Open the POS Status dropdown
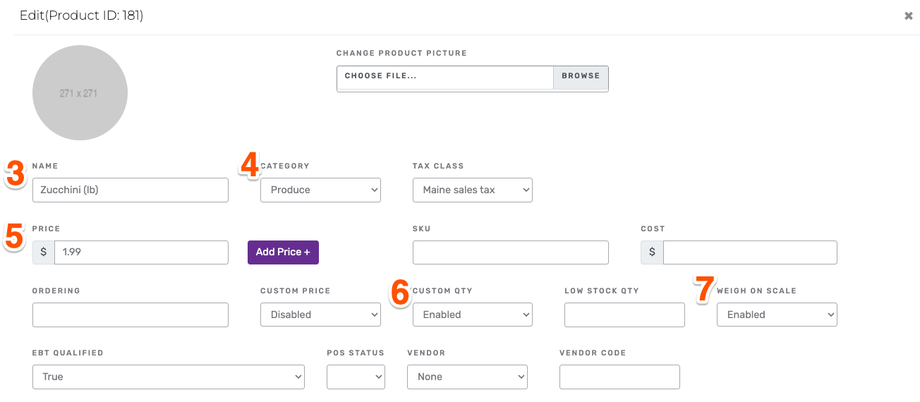920x402 pixels. pos(355,377)
